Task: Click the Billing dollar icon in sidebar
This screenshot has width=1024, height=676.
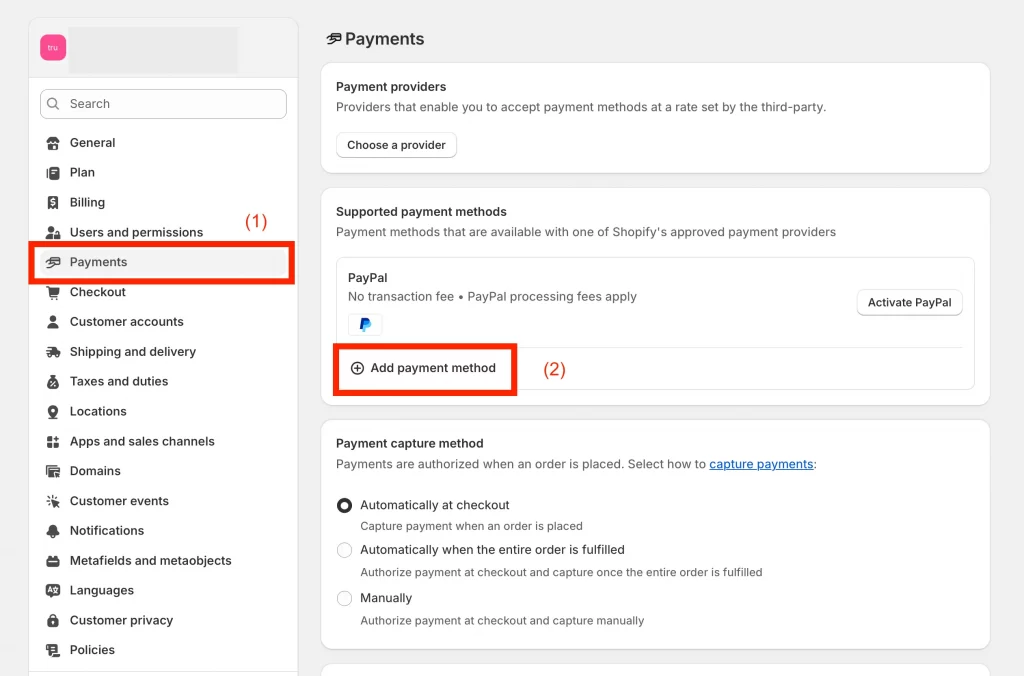Action: [x=53, y=202]
